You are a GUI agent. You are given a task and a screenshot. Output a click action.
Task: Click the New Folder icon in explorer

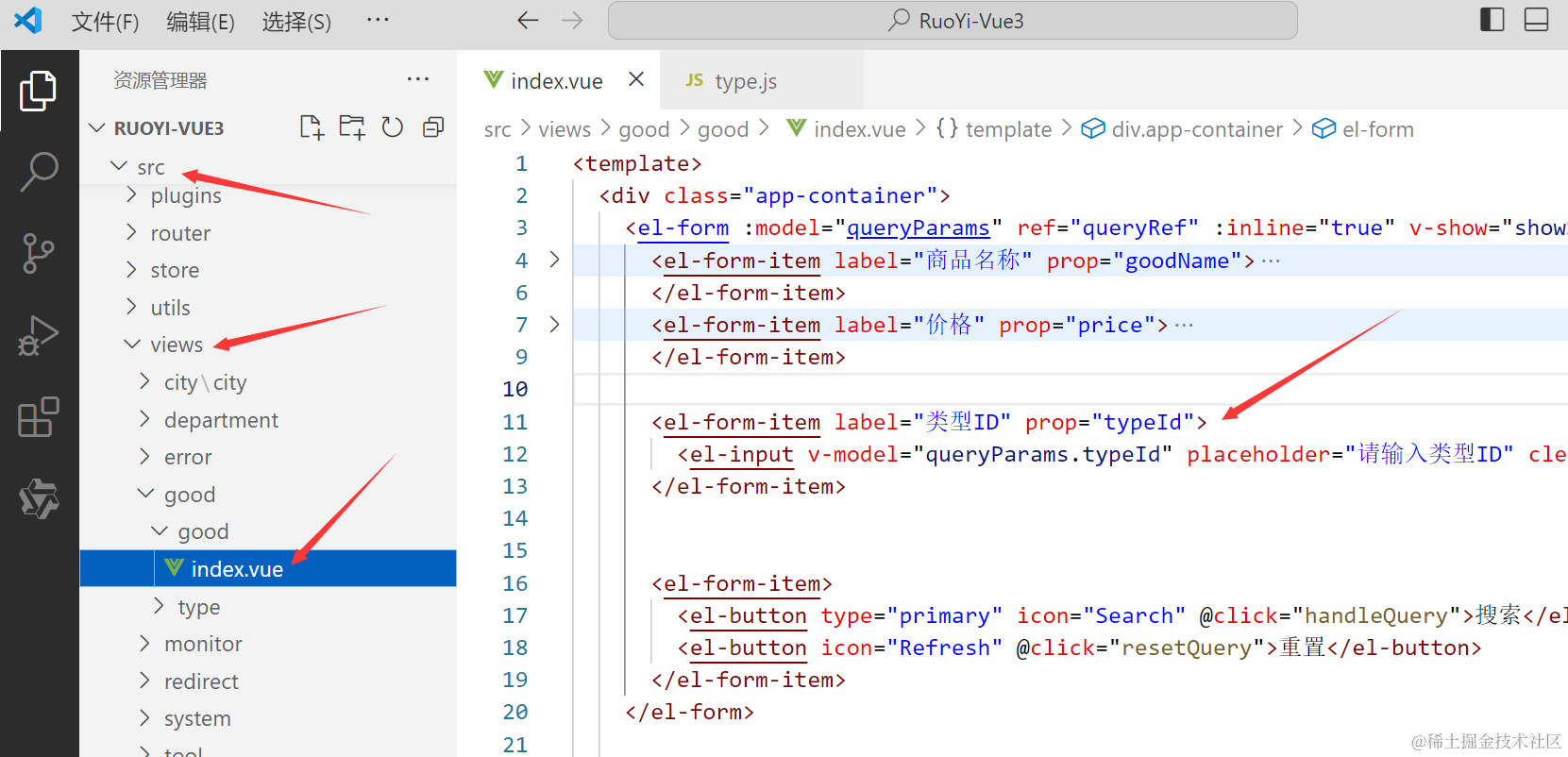pos(352,127)
